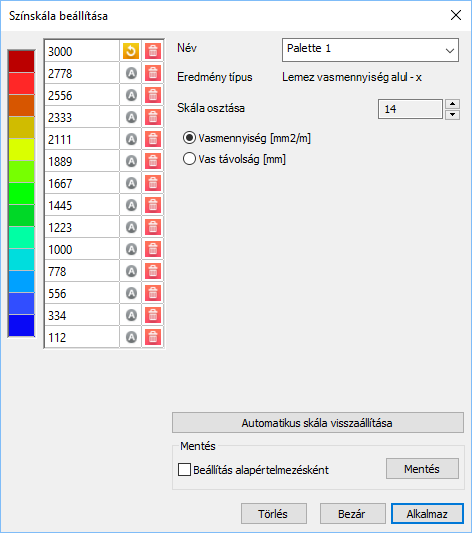This screenshot has width=472, height=533.
Task: Click the automatic 'A' icon beside 1445
Action: tap(131, 205)
